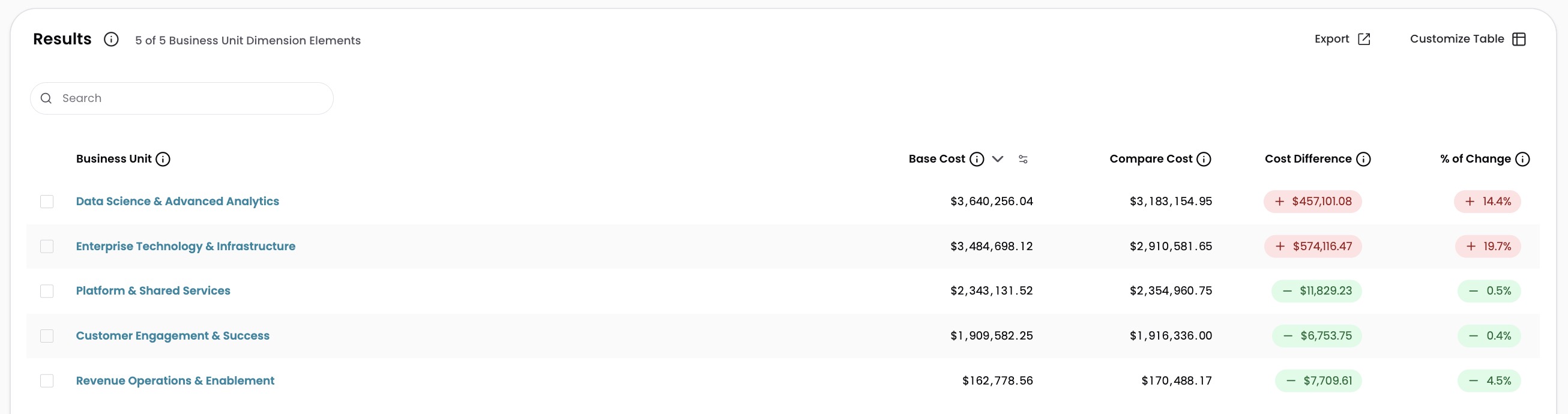This screenshot has height=414, width=1568.
Task: Select the Platform & Shared Services checkbox
Action: (47, 291)
